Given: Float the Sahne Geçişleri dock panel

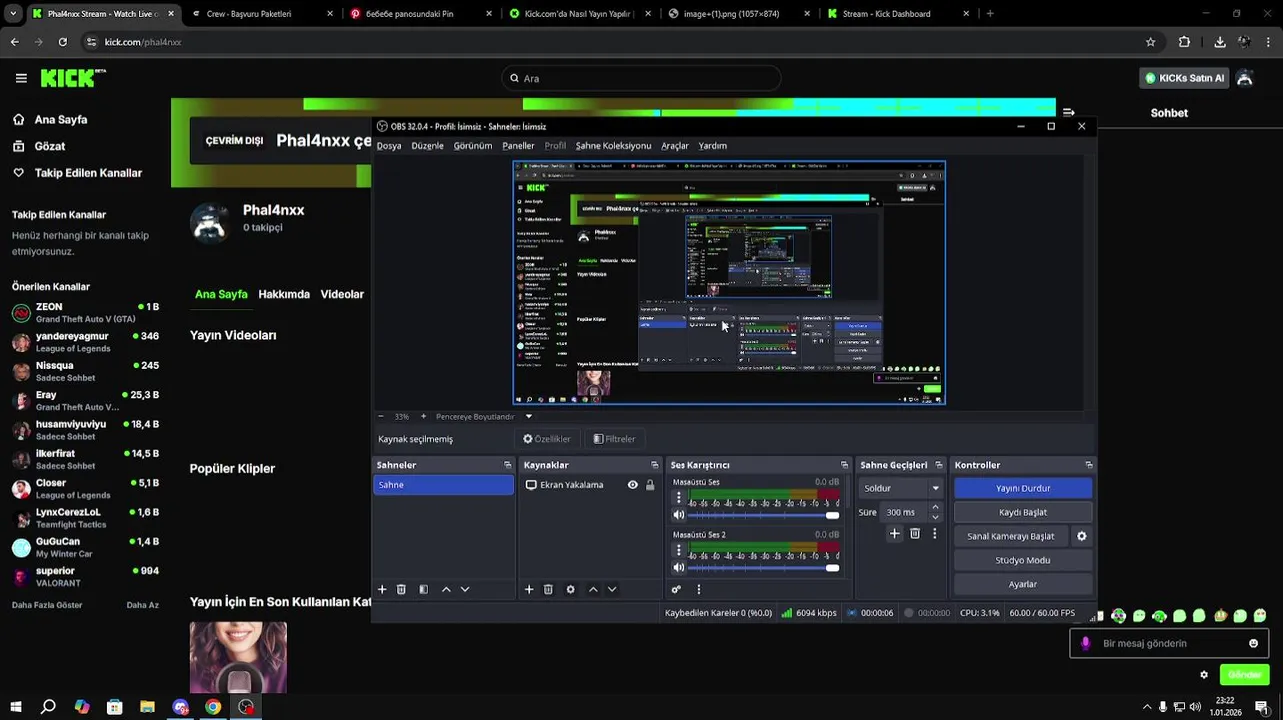Looking at the screenshot, I should pos(938,465).
